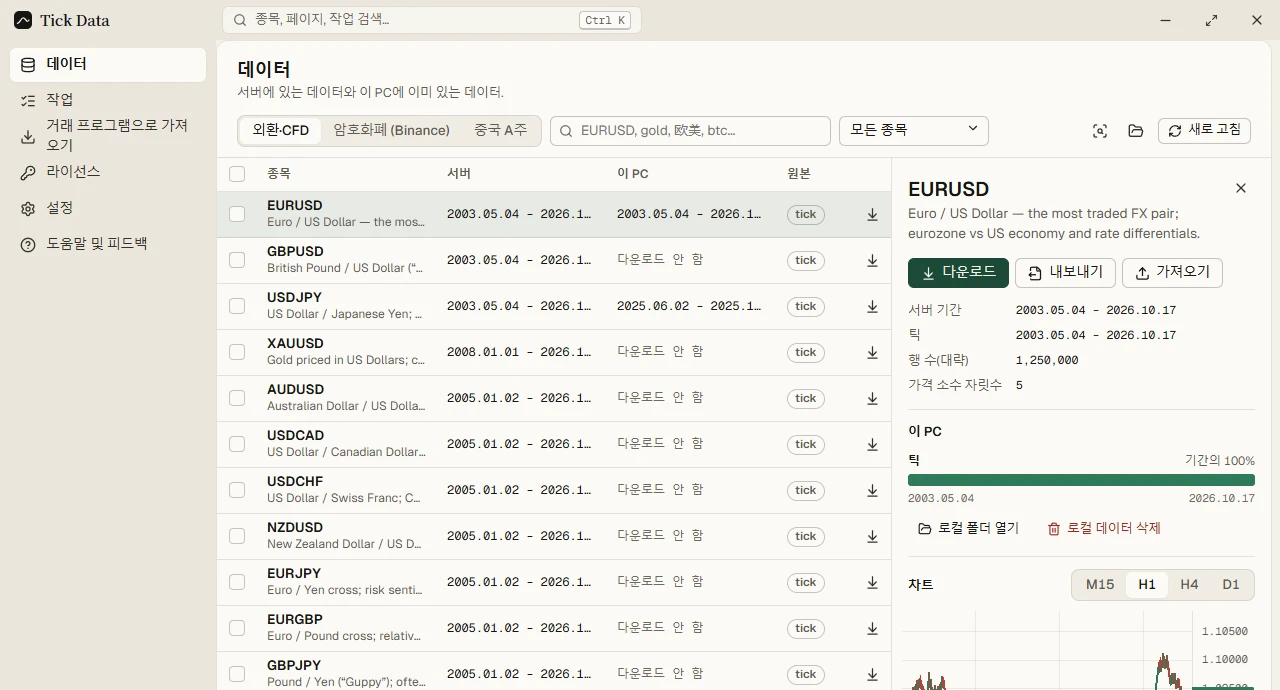Check the USDCHF row checkbox
The width and height of the screenshot is (1280, 690).
[237, 490]
